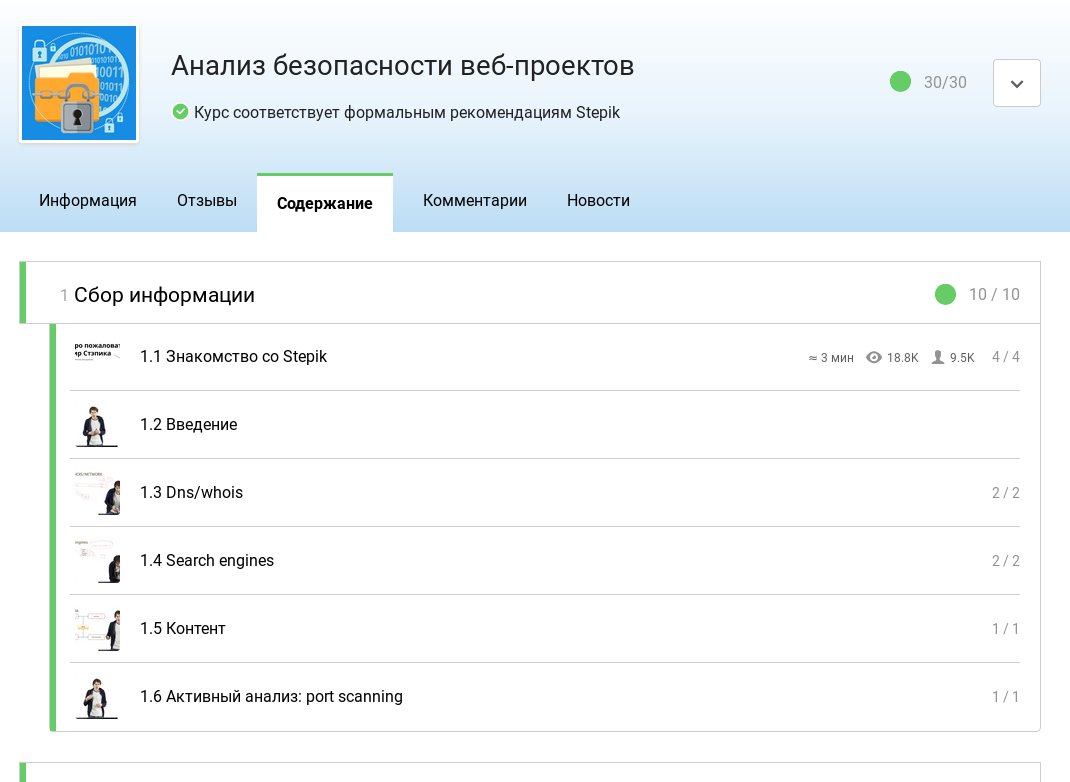Open lesson "1.3 Dns/whois"
Image resolution: width=1070 pixels, height=782 pixels.
click(191, 493)
